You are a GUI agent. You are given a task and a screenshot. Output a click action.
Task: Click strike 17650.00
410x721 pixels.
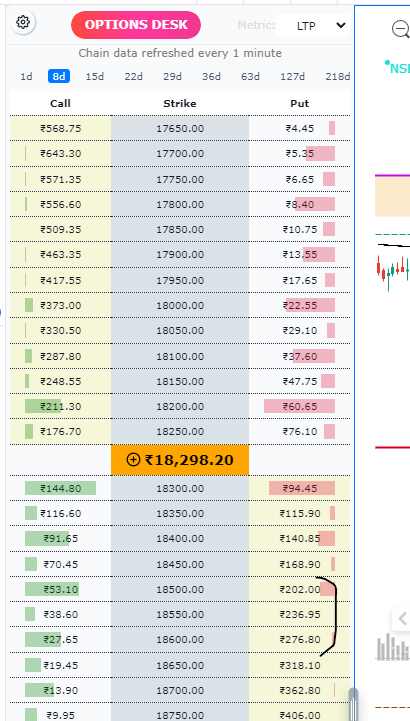[180, 128]
